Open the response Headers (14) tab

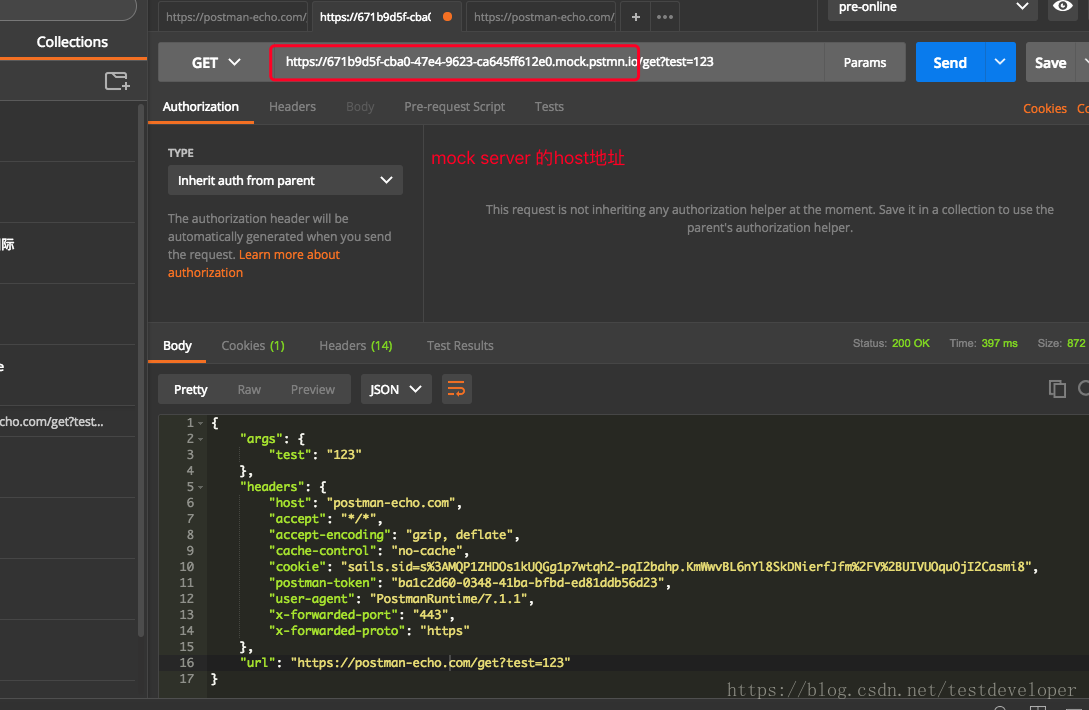click(355, 345)
